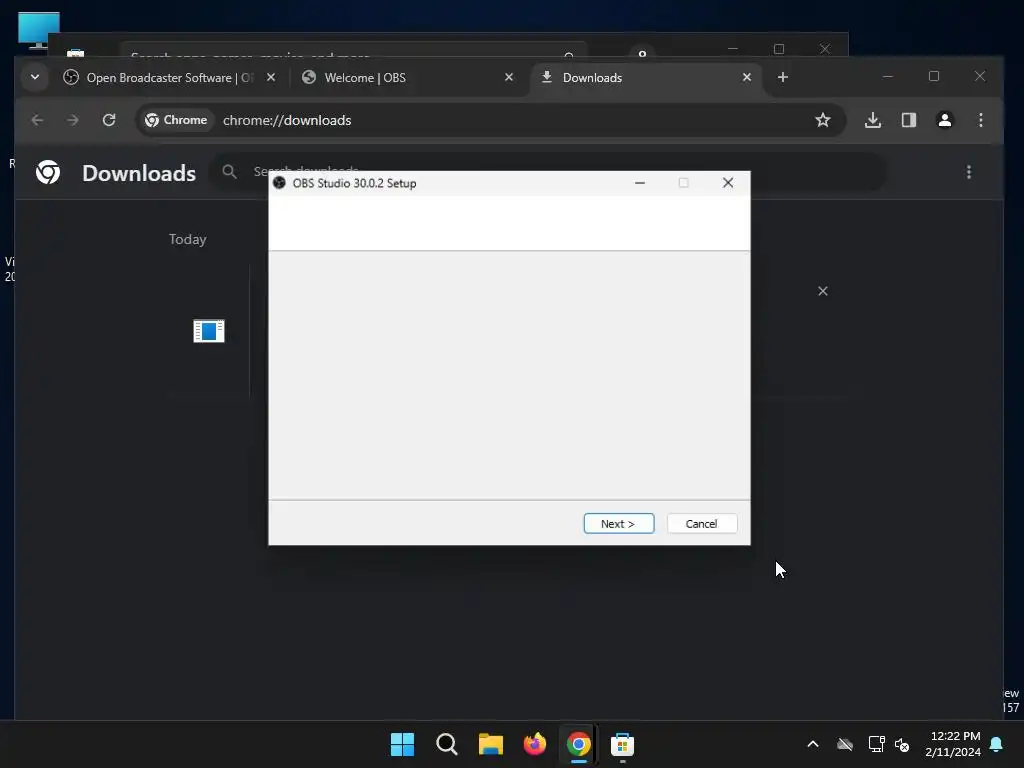Click the OneDrive tray icon
Screen dimensions: 1024x768
tap(845, 744)
